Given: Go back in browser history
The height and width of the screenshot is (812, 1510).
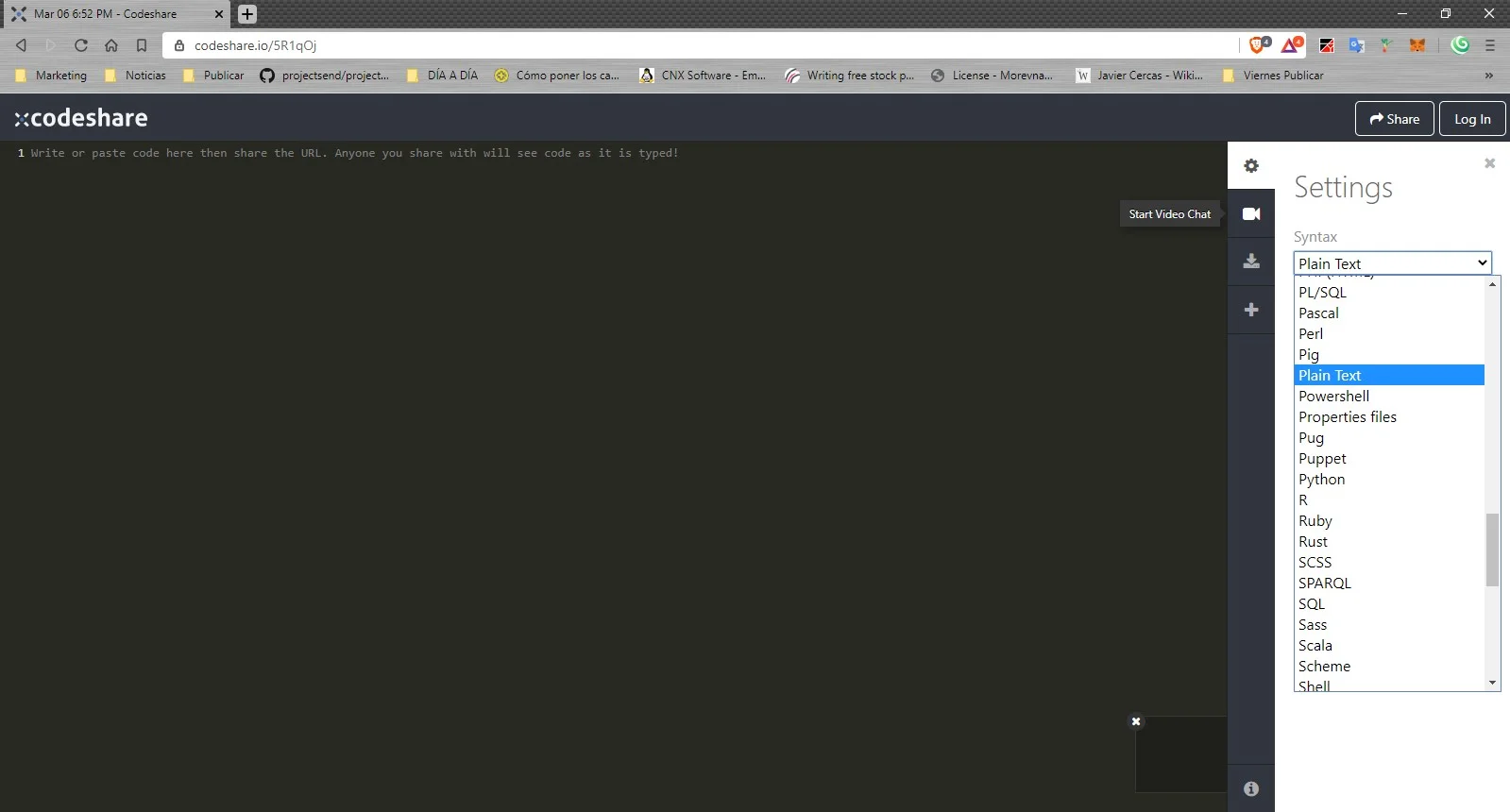Looking at the screenshot, I should 21,45.
